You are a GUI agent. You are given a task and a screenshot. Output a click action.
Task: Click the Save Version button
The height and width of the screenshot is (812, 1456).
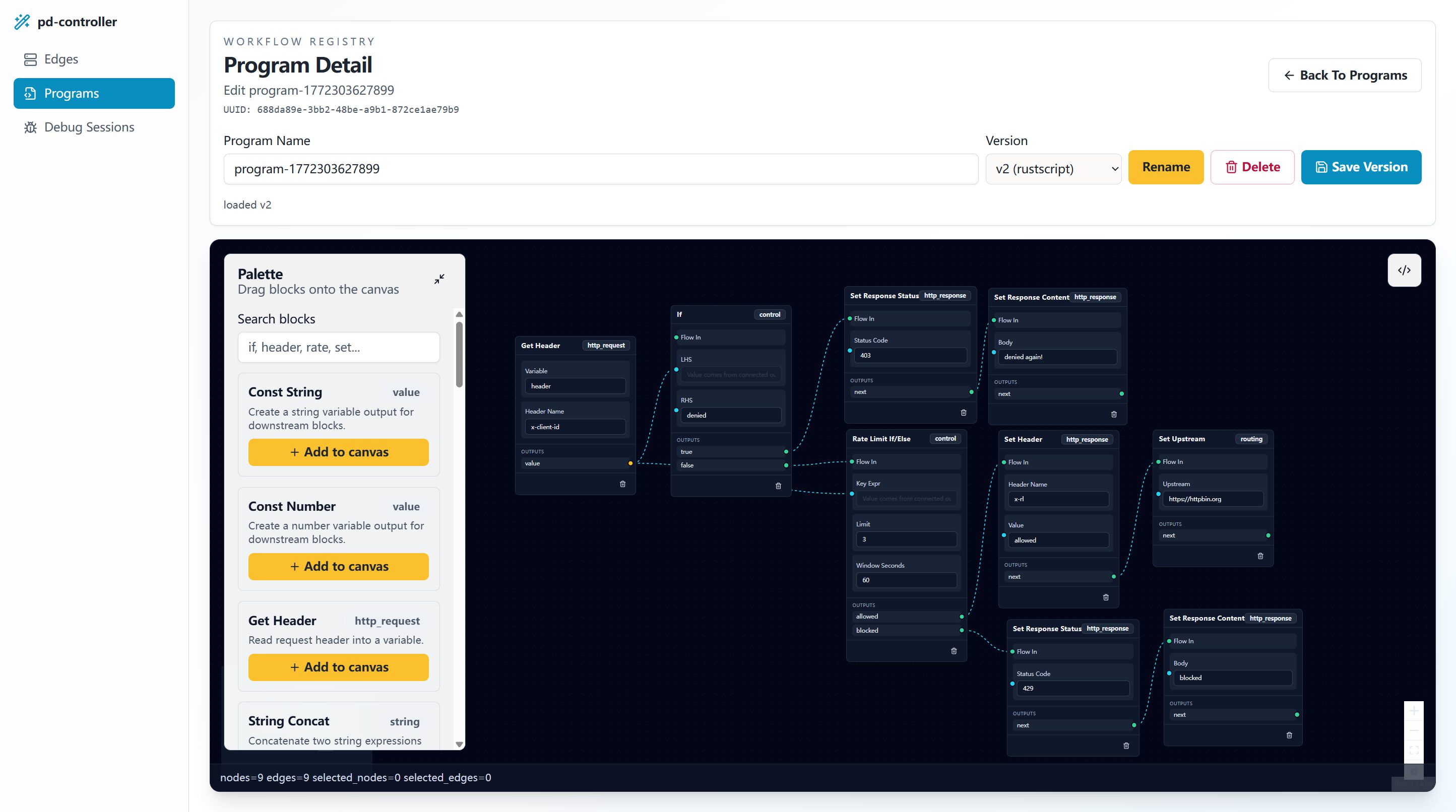pyautogui.click(x=1361, y=167)
